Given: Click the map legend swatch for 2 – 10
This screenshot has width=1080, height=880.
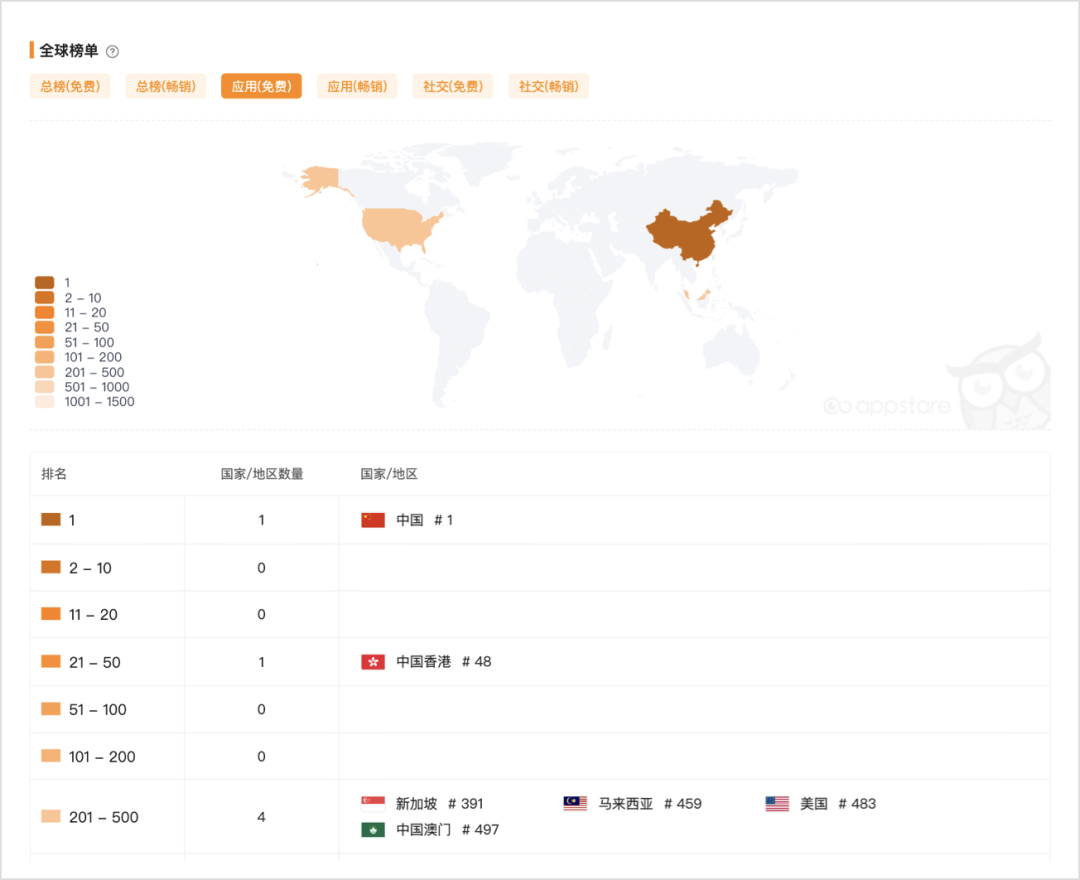Looking at the screenshot, I should (45, 297).
